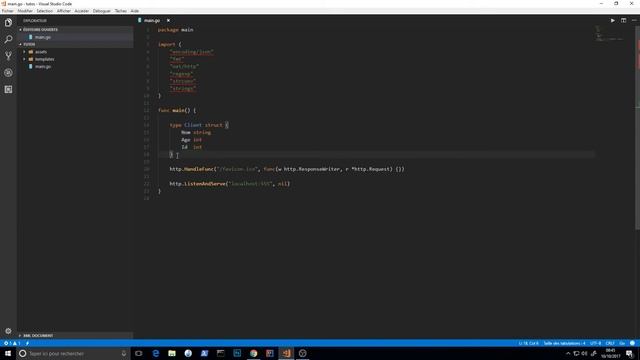Change tab size in status bar
Screen dimensions: 640x360
pos(564,343)
